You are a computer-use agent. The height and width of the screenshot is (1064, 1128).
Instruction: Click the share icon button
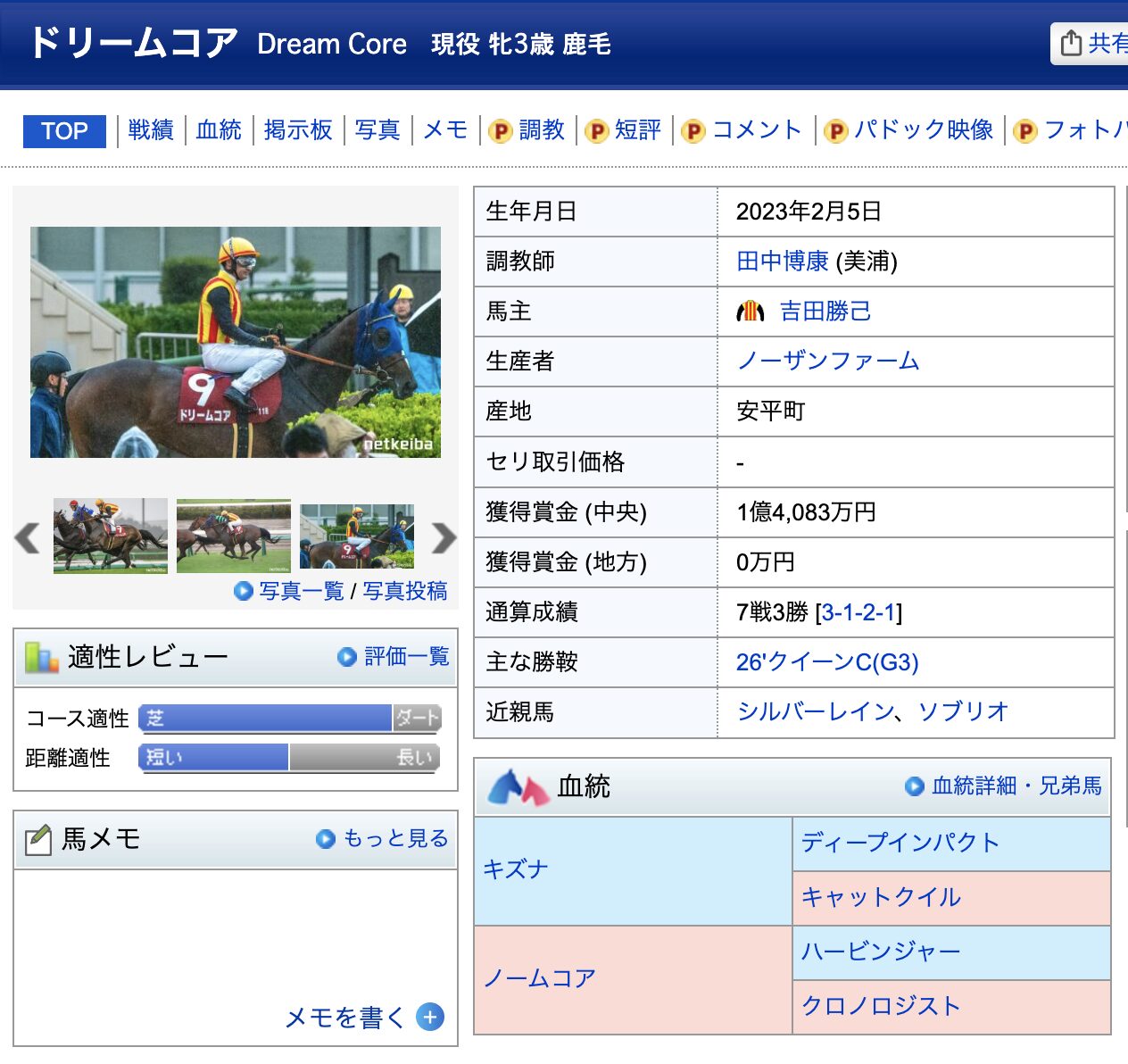pyautogui.click(x=1091, y=43)
